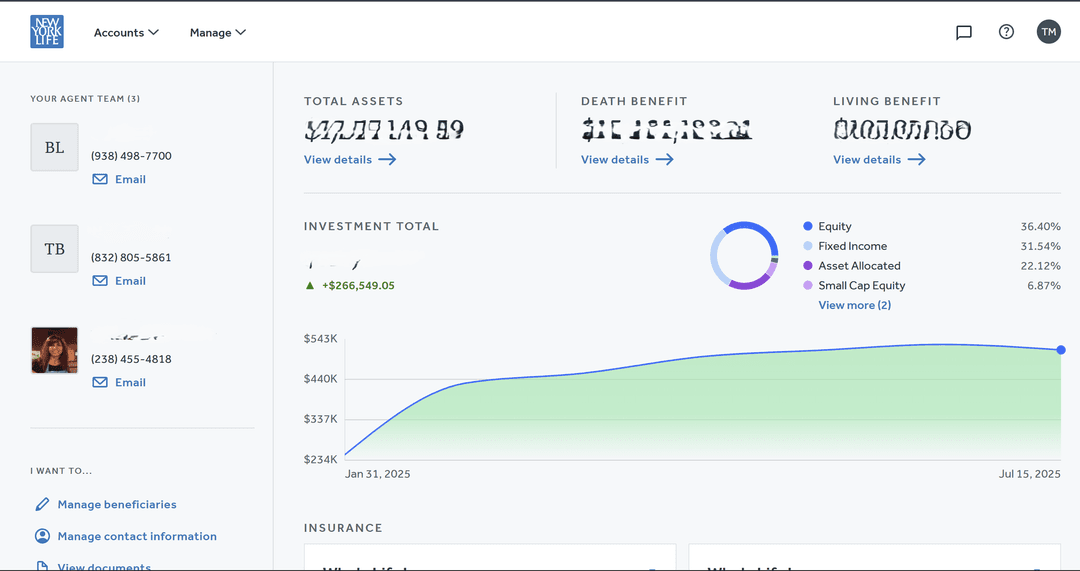Click the TB agent initials avatar
Image resolution: width=1080 pixels, height=571 pixels.
tap(54, 249)
